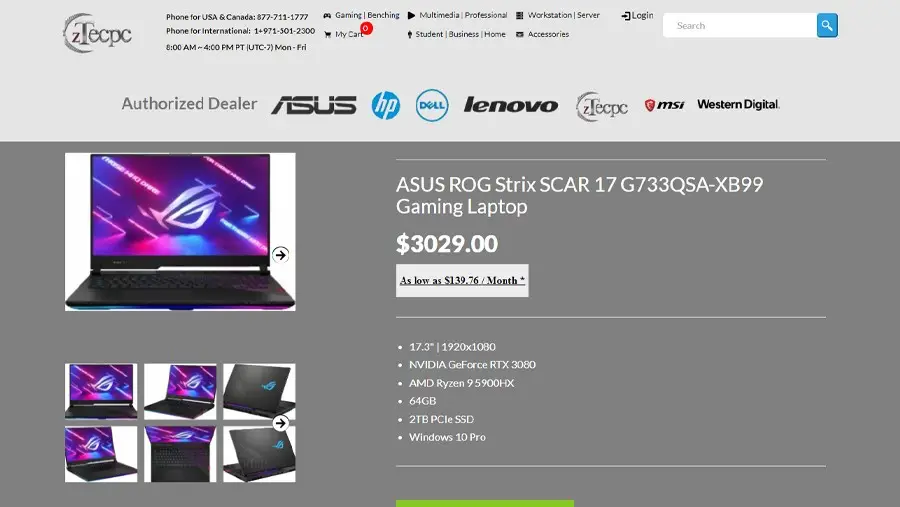The height and width of the screenshot is (507, 900).
Task: Click As low as $139.76 / Month link
Action: tap(462, 280)
